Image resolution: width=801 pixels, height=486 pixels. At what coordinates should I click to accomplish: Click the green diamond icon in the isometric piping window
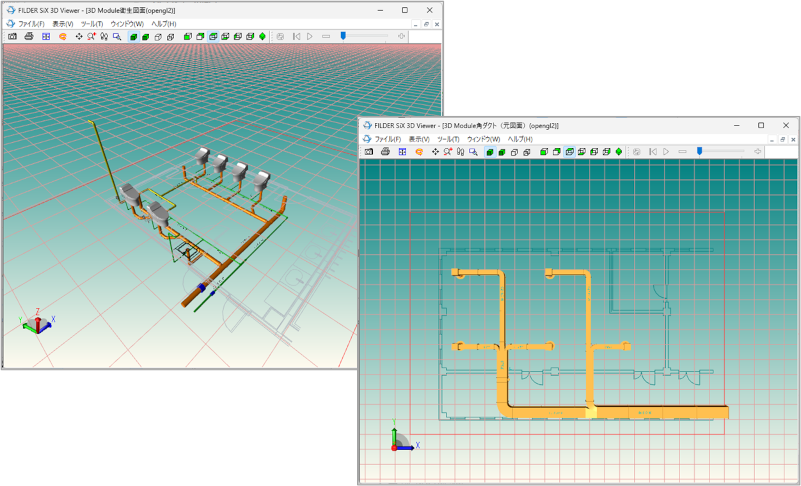click(x=263, y=36)
